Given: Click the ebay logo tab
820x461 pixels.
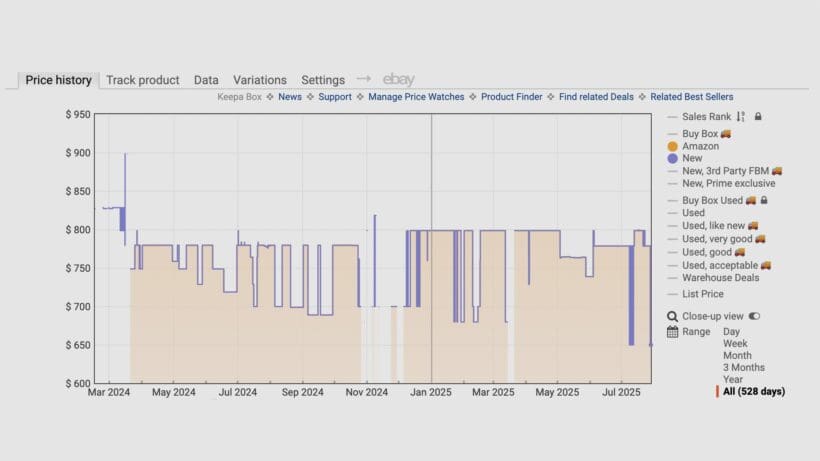Looking at the screenshot, I should point(398,80).
